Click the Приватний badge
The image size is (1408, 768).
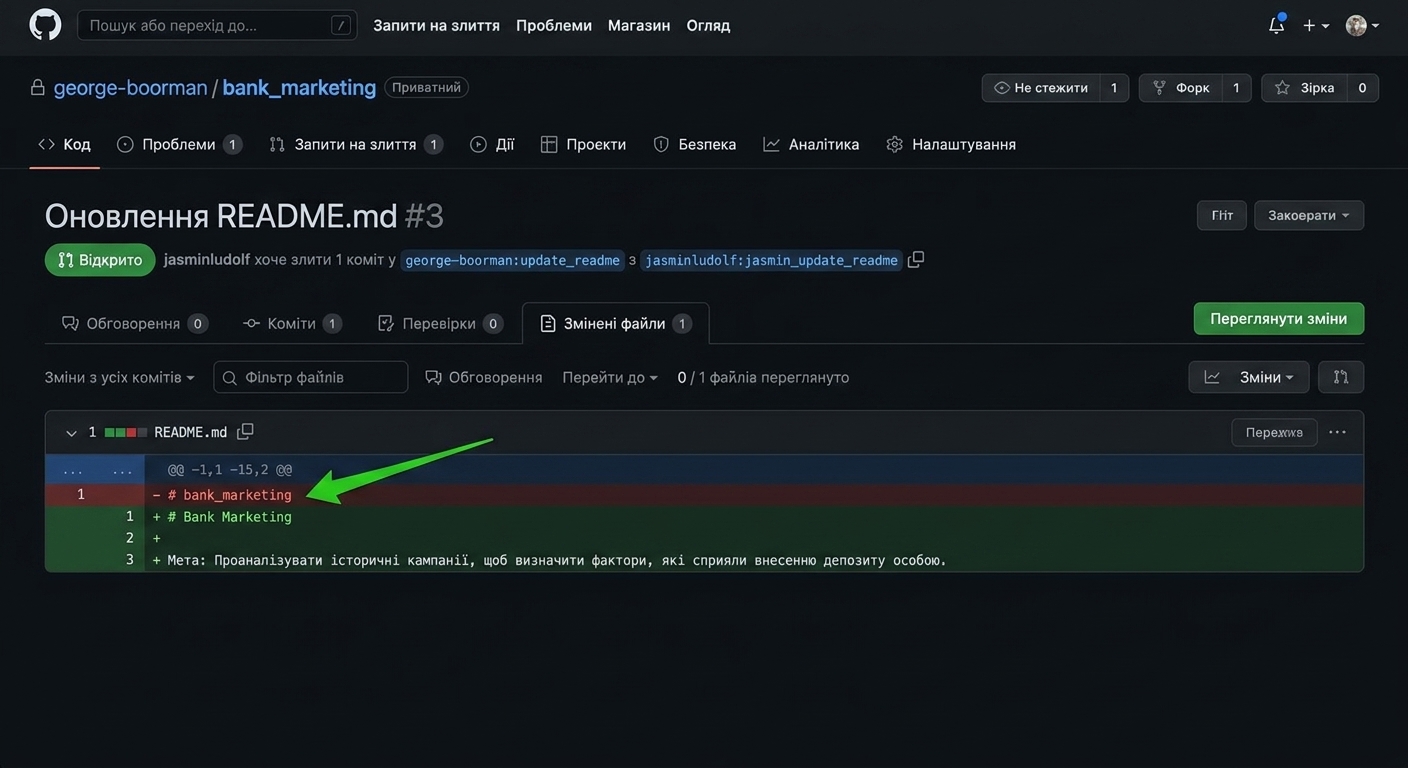426,87
